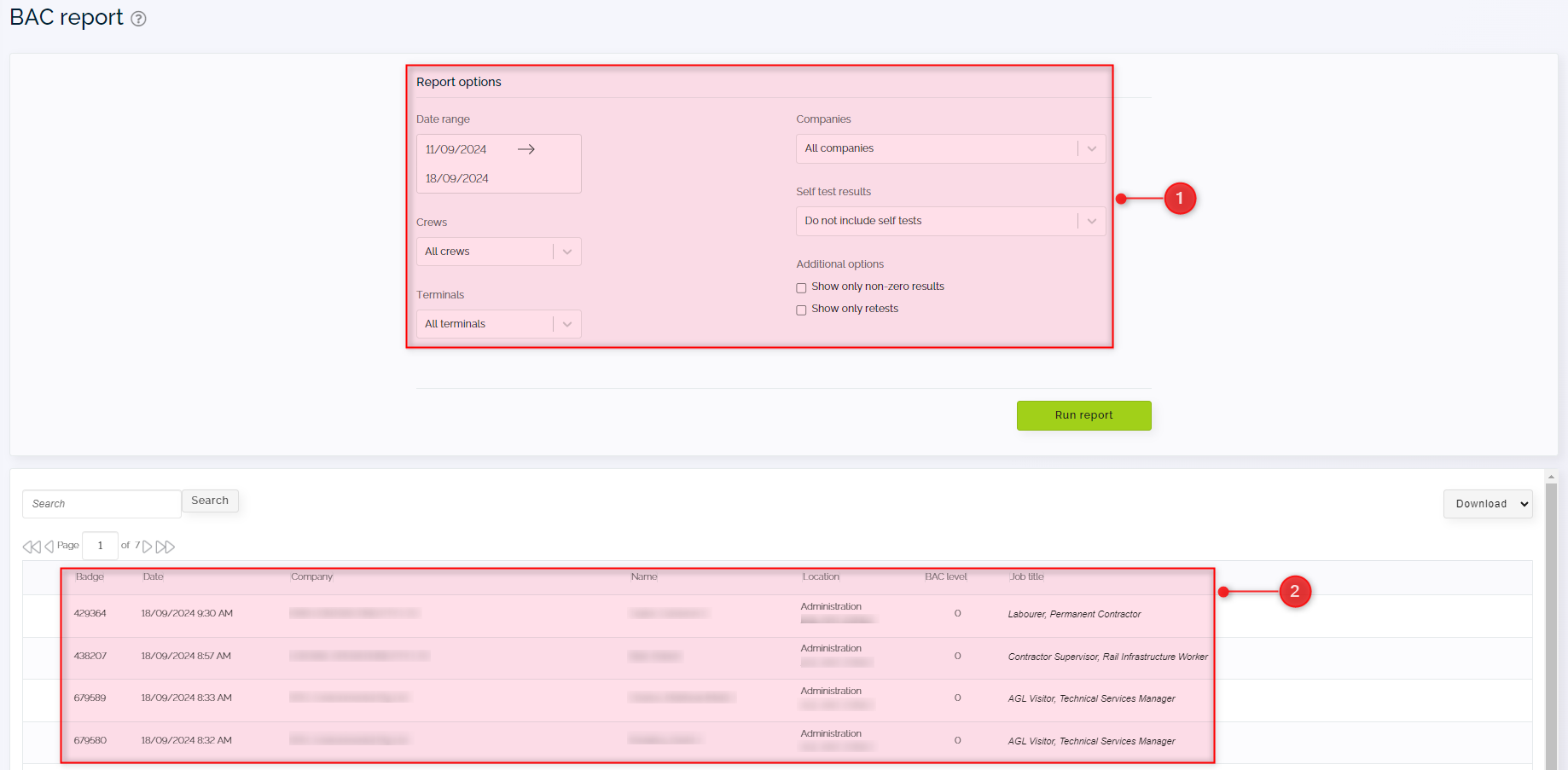Go to previous page arrow
This screenshot has height=770, width=1568.
(48, 546)
